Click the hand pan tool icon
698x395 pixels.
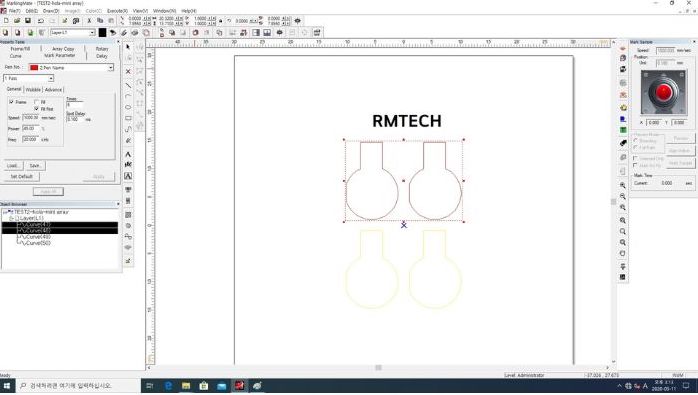[x=623, y=253]
